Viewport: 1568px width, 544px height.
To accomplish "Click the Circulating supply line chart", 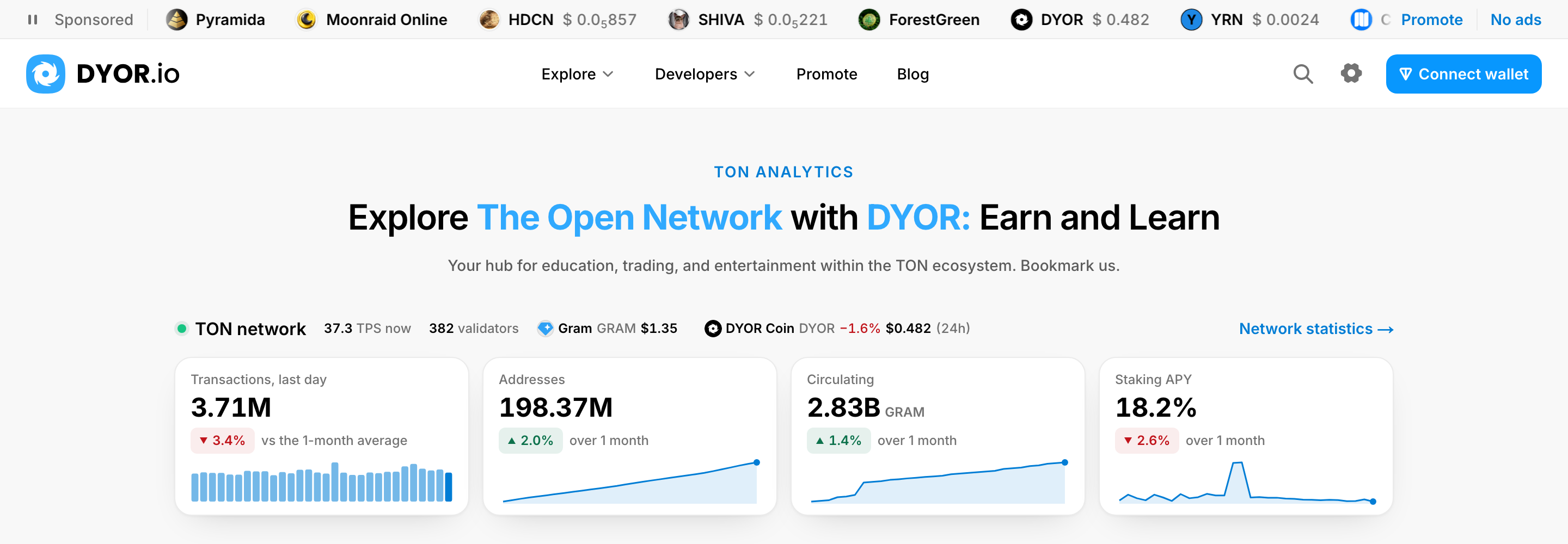I will coord(939,482).
